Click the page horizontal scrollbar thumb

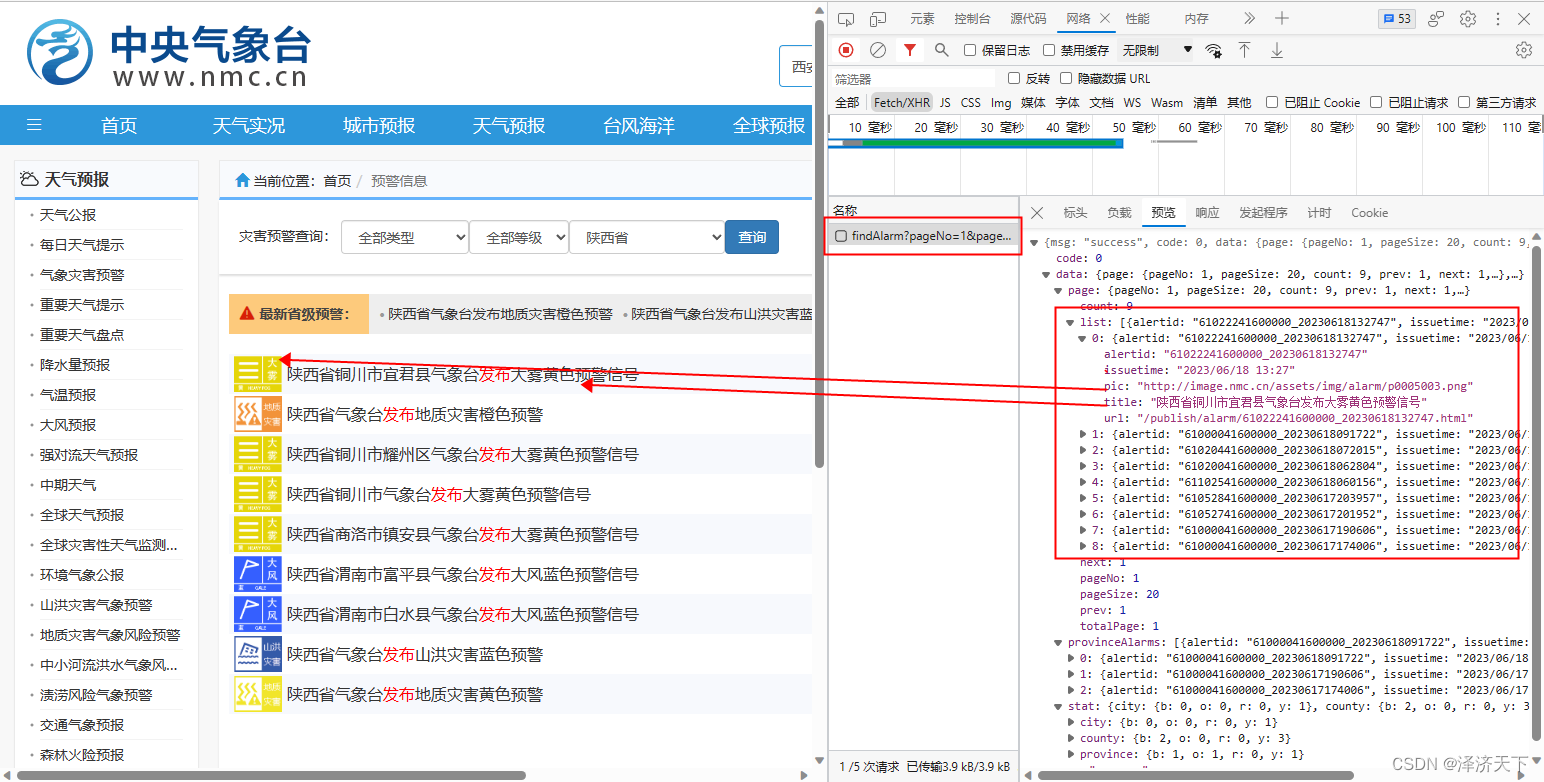tap(271, 775)
